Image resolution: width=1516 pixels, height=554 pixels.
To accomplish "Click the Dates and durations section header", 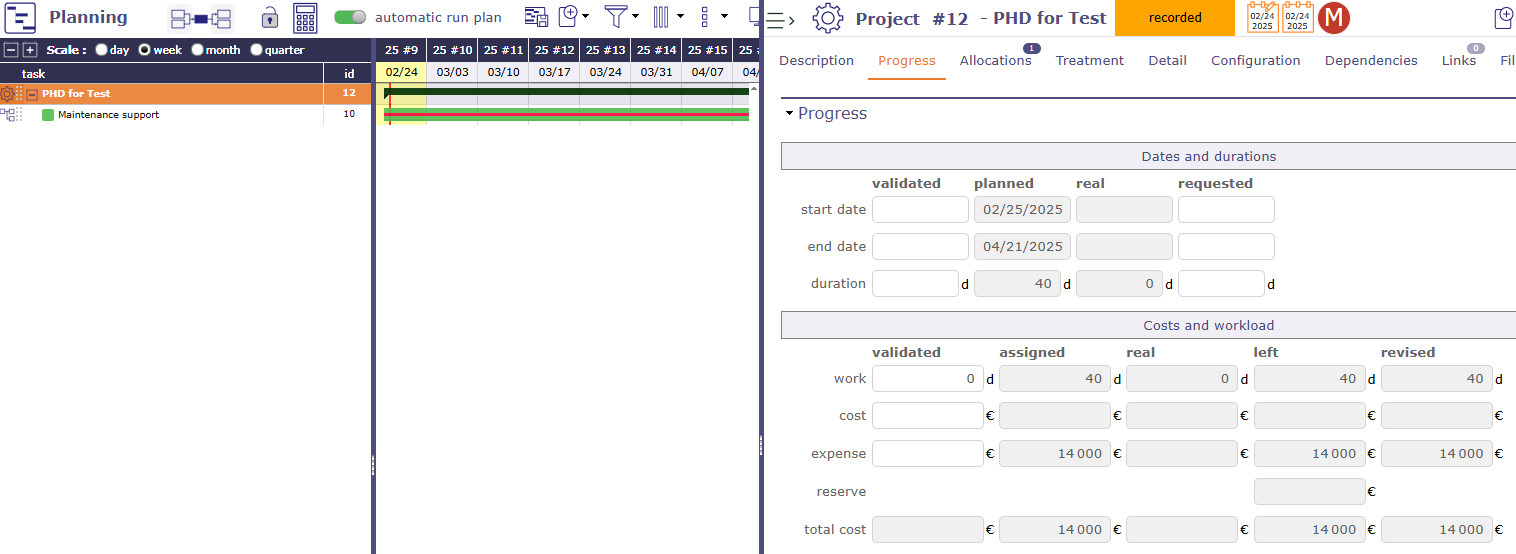I will 1148,156.
